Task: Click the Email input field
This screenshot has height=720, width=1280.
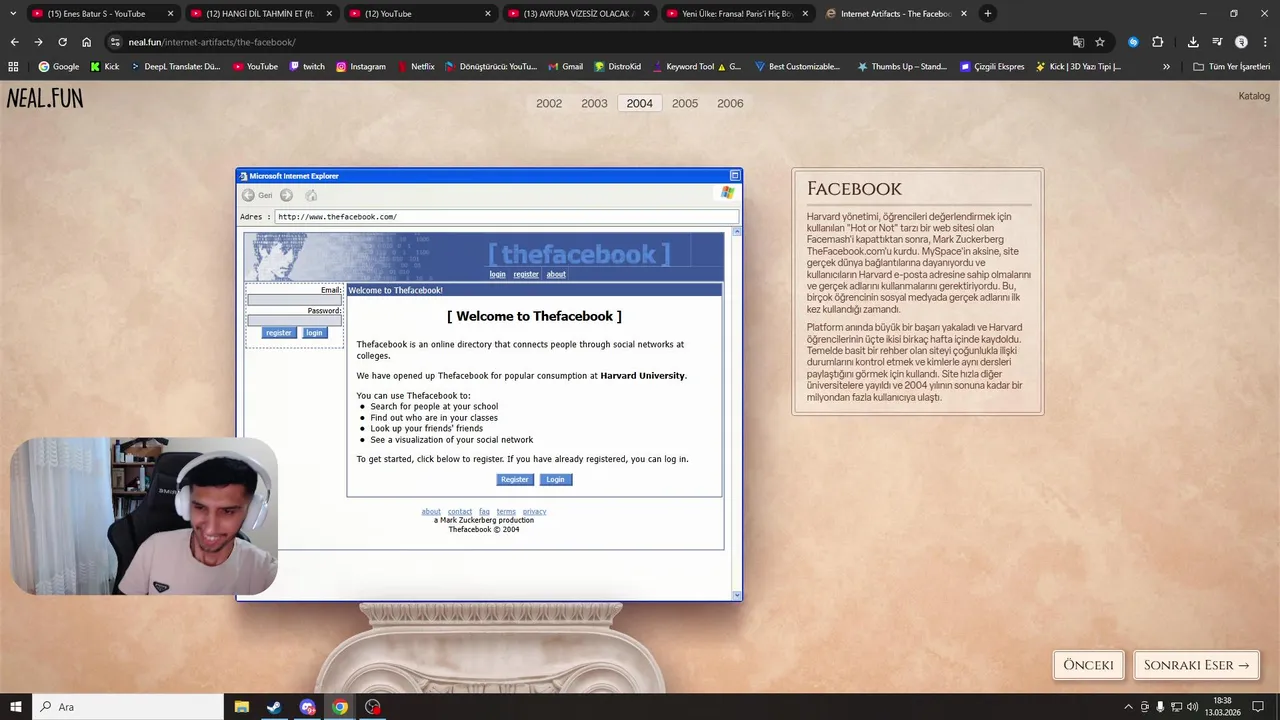Action: [x=294, y=300]
